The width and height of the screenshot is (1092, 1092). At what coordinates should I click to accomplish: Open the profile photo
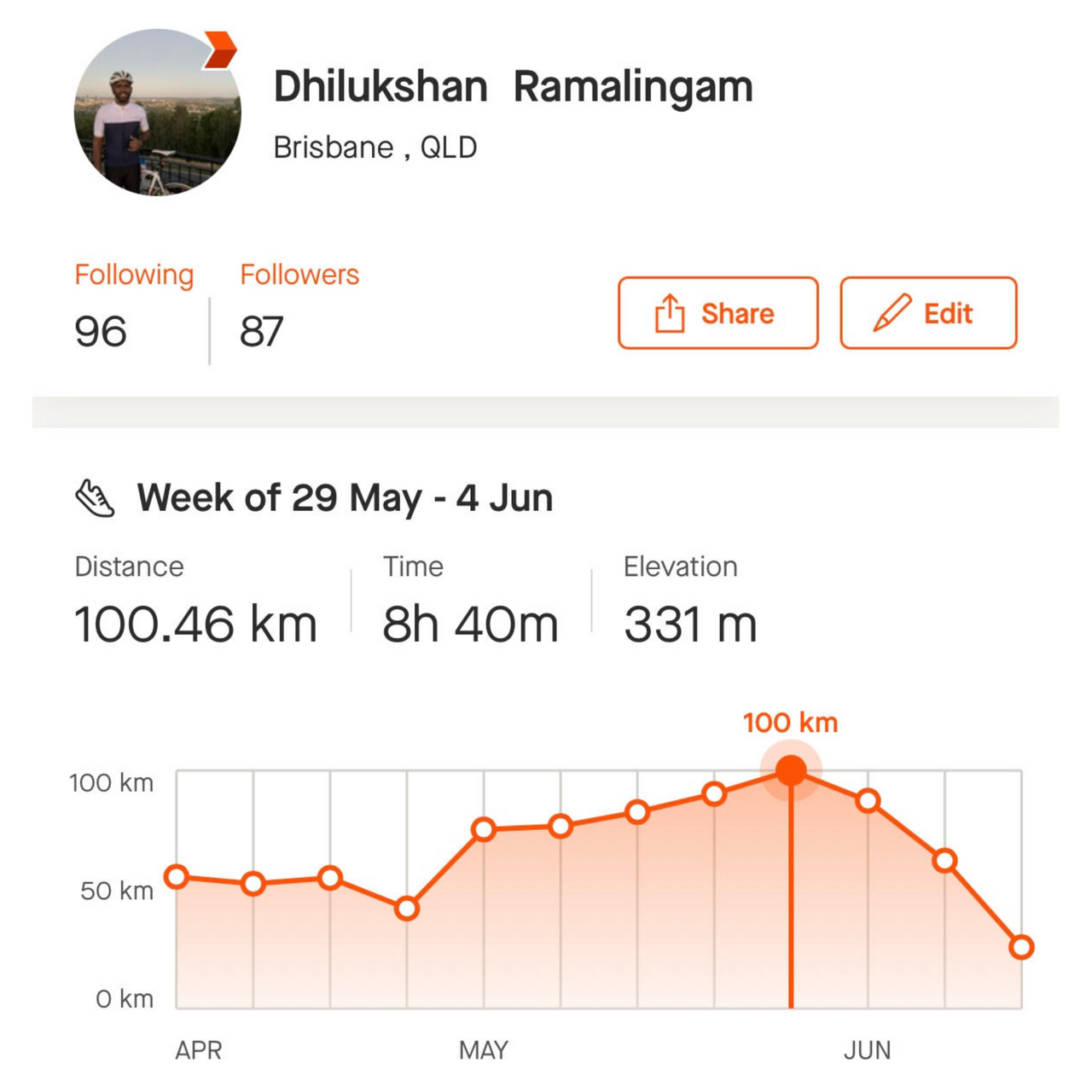pos(157,113)
